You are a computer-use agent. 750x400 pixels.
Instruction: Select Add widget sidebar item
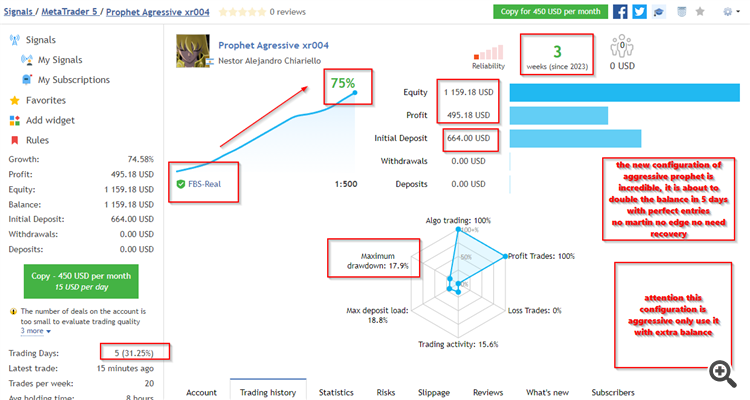[x=50, y=121]
